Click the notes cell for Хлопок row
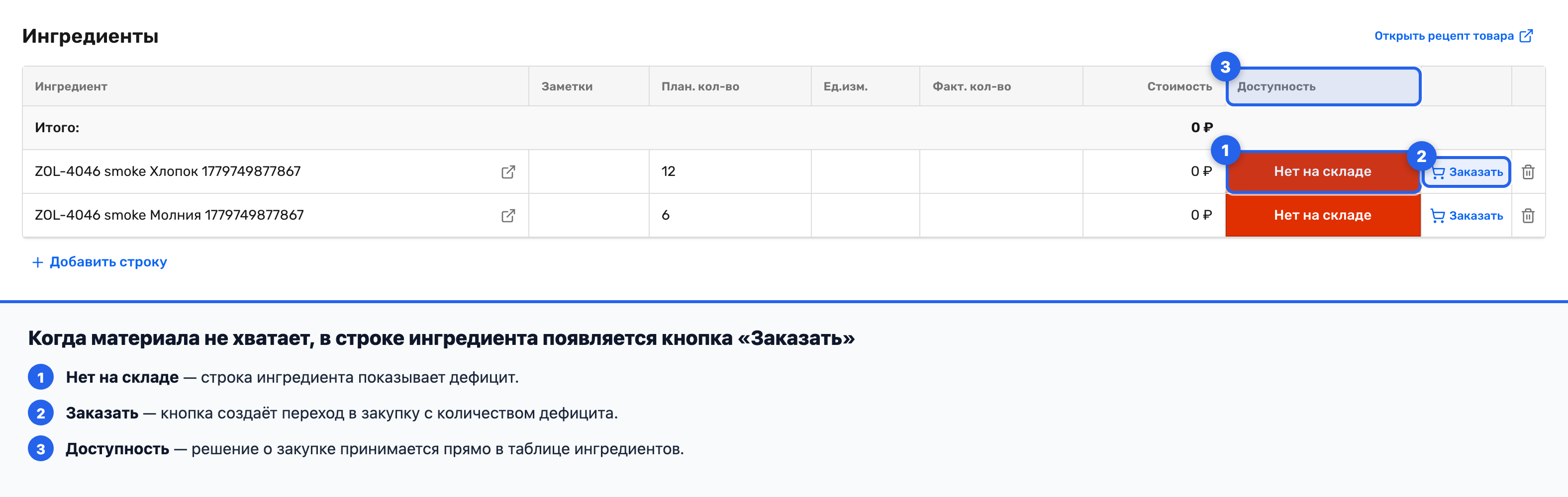The height and width of the screenshot is (497, 1568). pos(588,171)
